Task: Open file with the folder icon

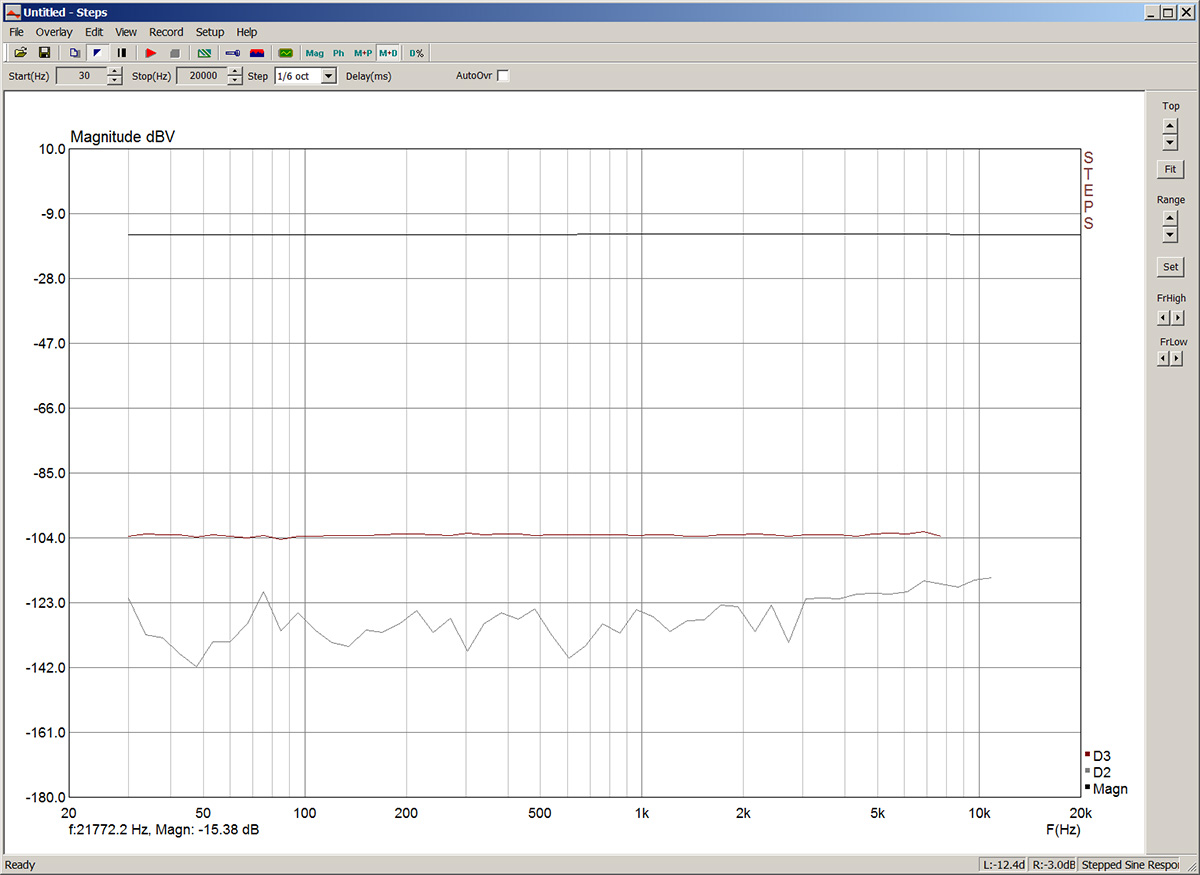Action: [20, 52]
